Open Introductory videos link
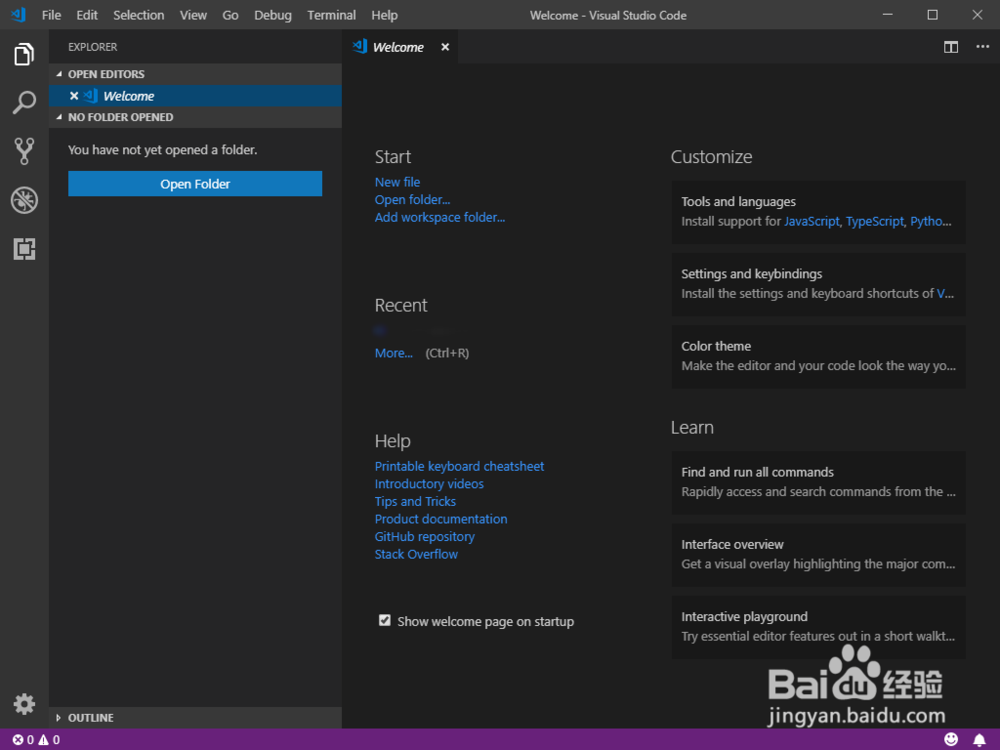Screen dimensions: 1000x750 click(429, 484)
